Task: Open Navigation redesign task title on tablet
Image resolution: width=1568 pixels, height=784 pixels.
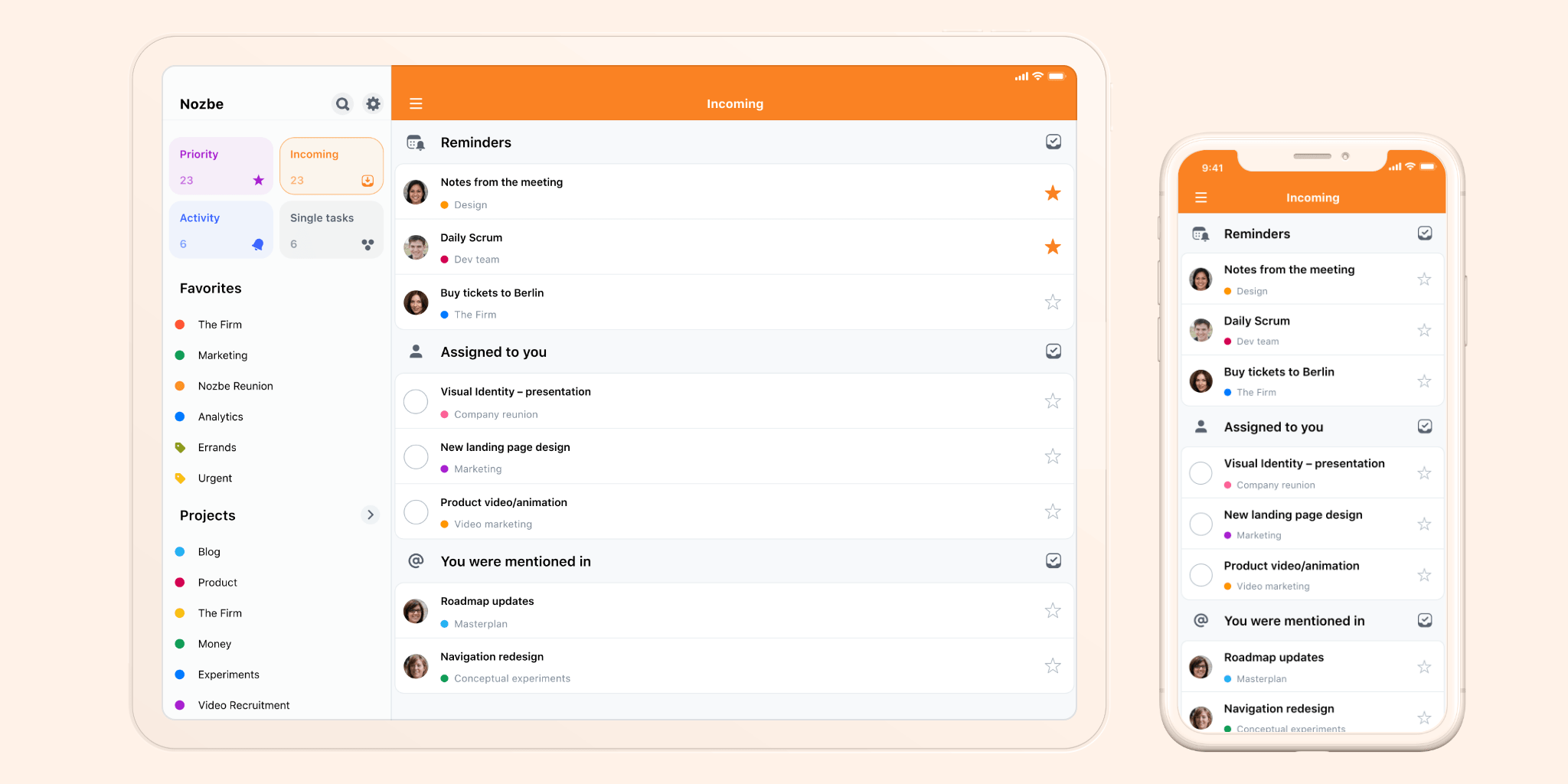Action: 492,657
